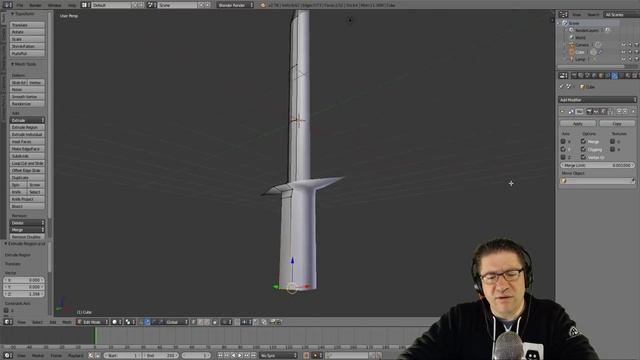Click the Extrude Region button

(27, 127)
